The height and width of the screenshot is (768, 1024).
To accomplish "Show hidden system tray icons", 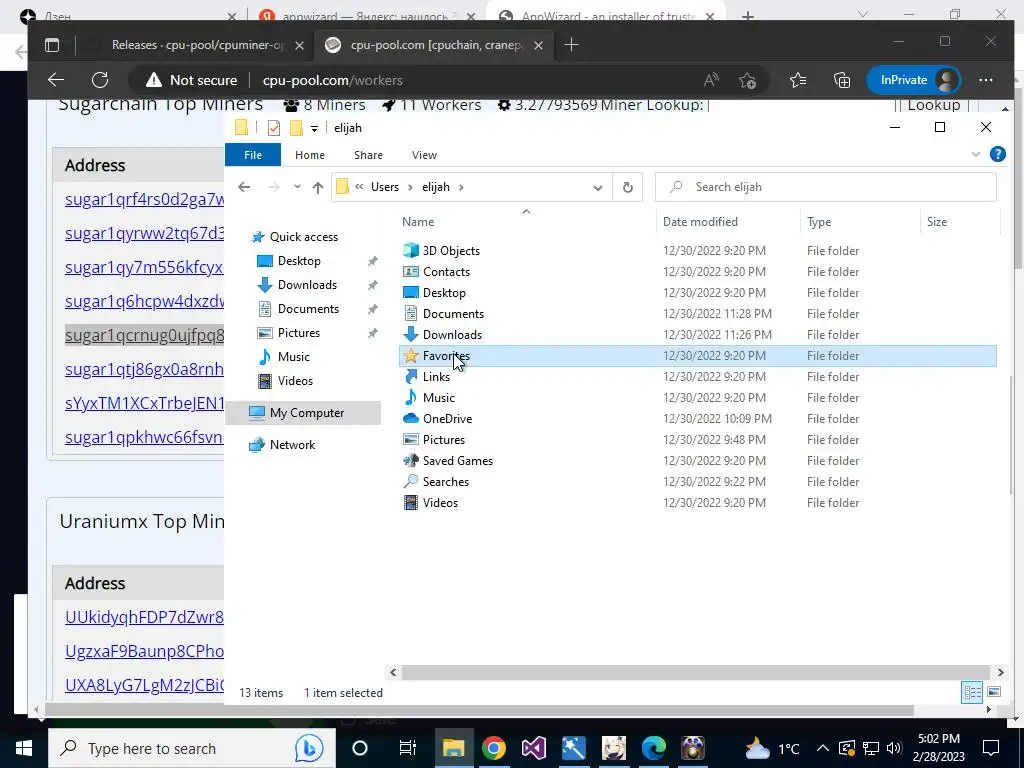I will 823,748.
